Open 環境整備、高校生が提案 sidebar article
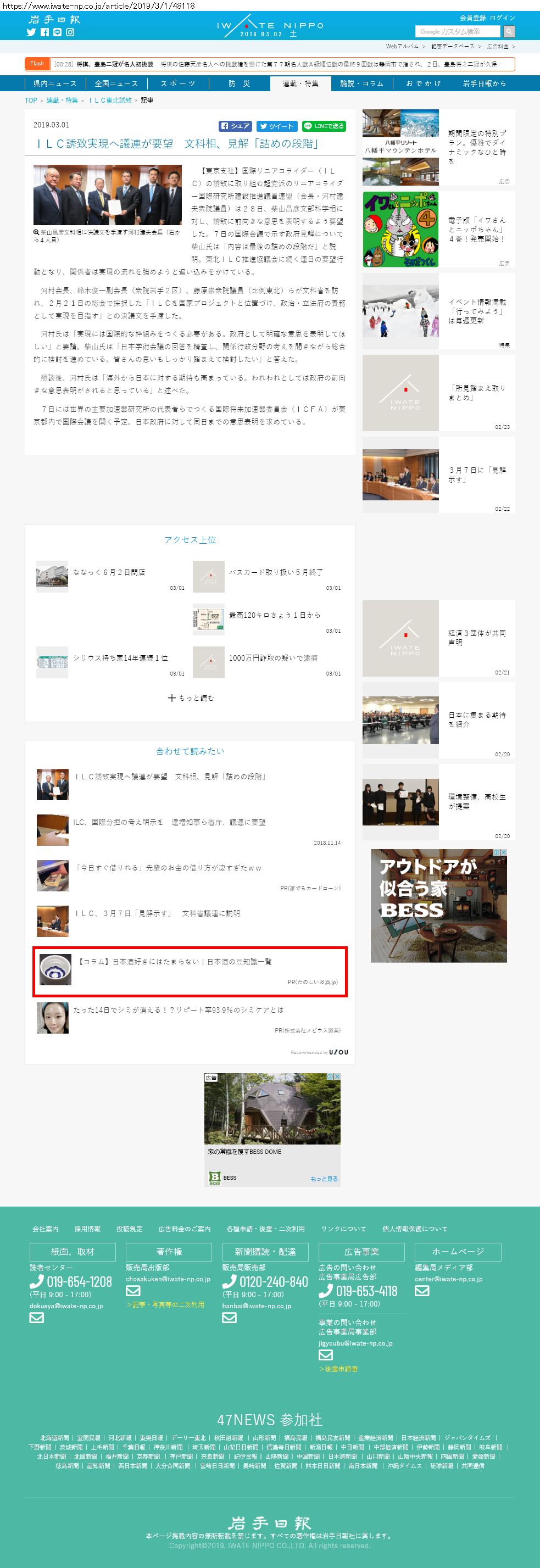The image size is (540, 1568). coord(438,802)
